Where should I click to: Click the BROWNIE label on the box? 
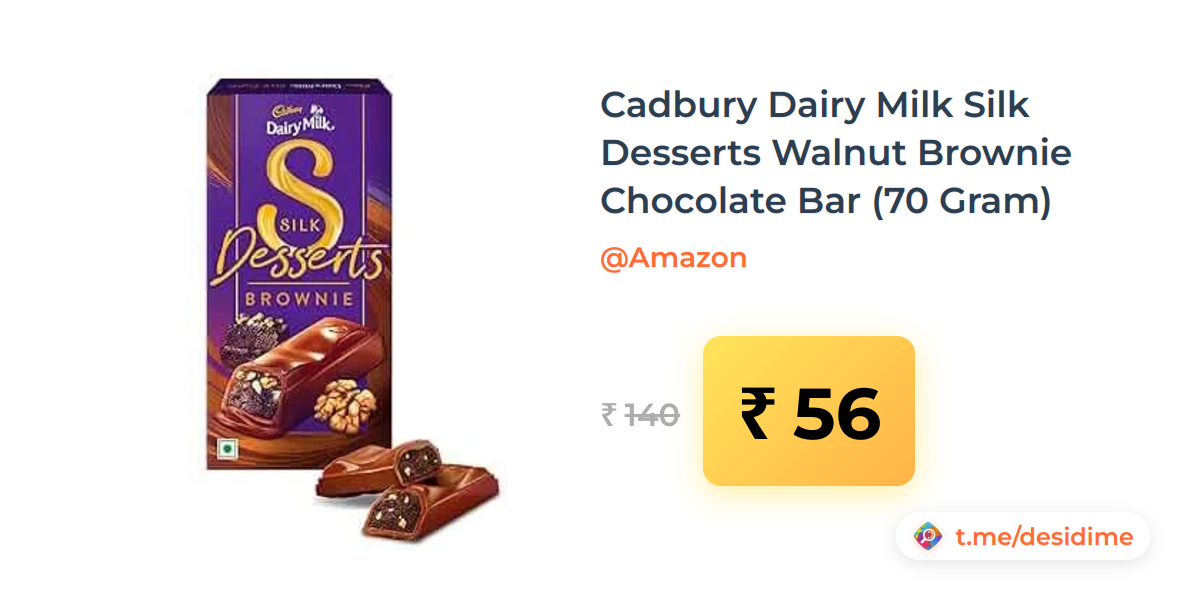pos(298,299)
